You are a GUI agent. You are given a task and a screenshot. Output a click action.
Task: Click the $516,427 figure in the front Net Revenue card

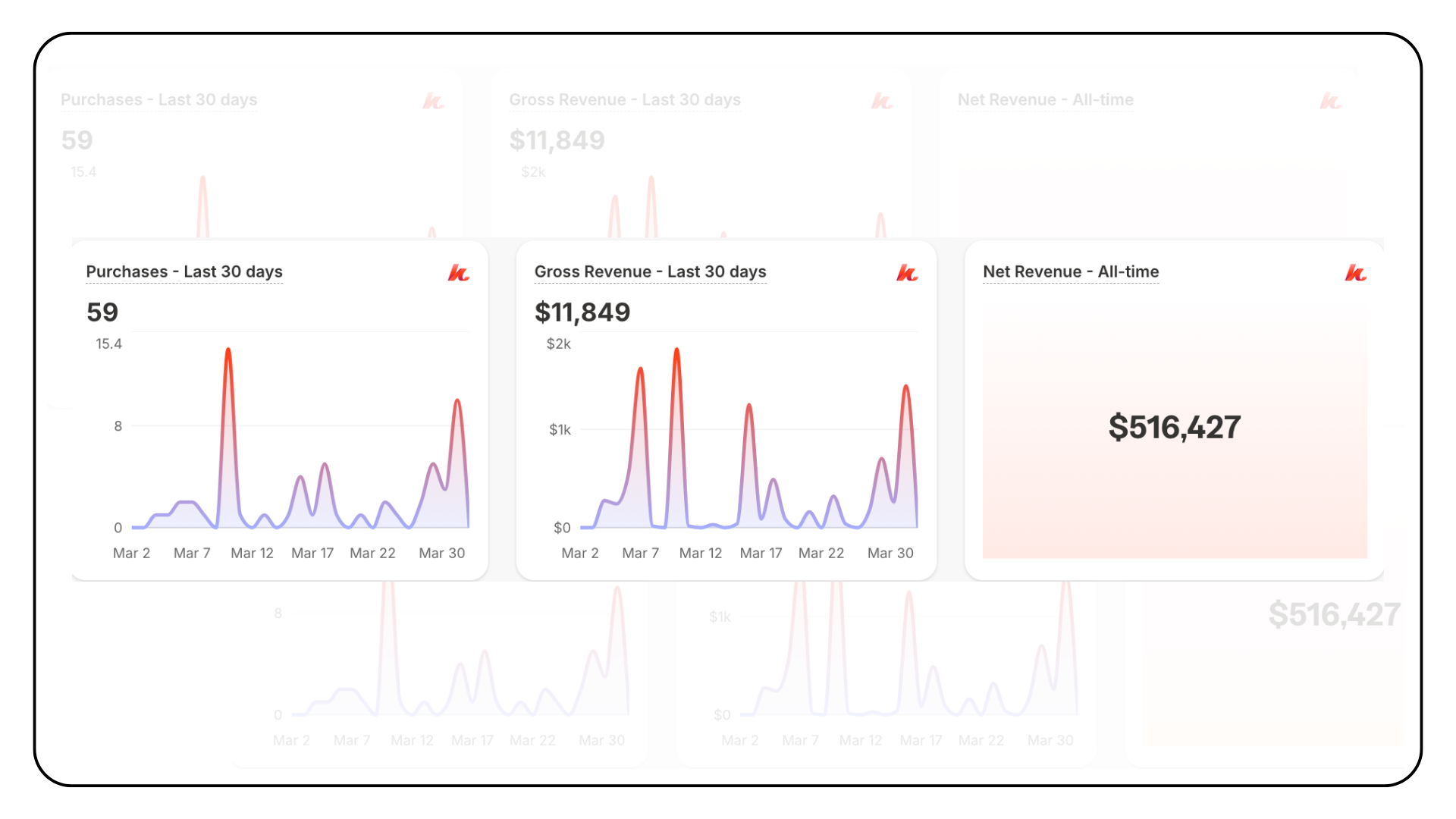tap(1174, 427)
